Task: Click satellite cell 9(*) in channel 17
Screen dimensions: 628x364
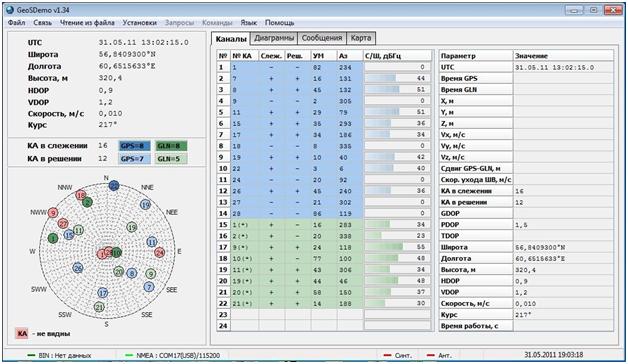Action: 244,247
